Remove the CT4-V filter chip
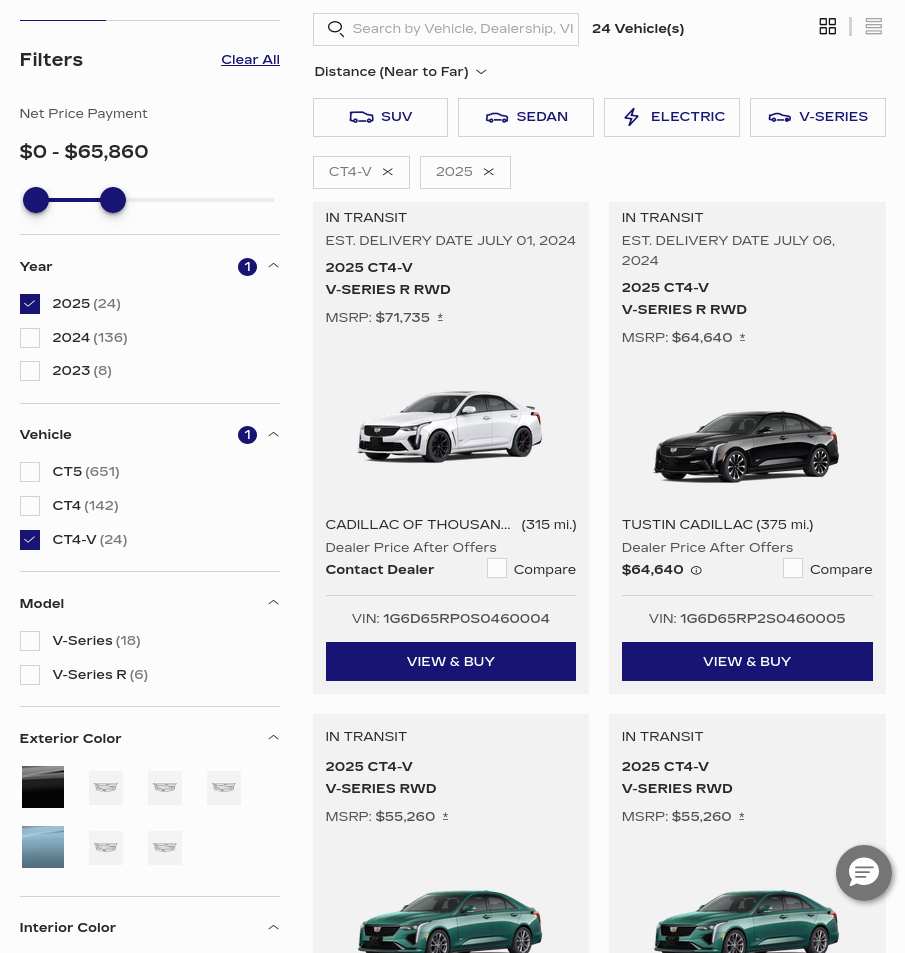This screenshot has height=953, width=905. click(388, 172)
